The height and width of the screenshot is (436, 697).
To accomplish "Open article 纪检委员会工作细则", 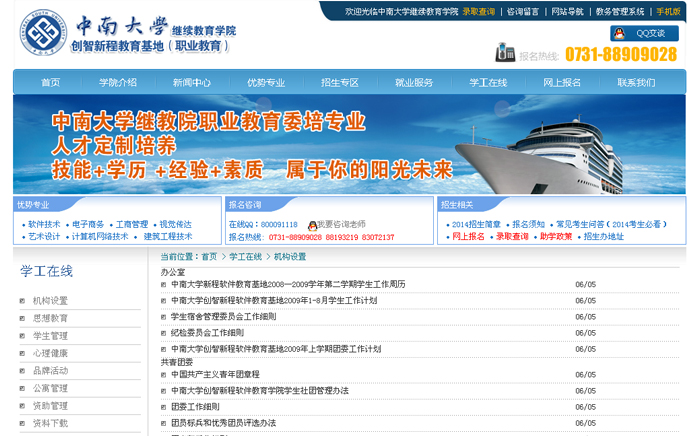I will (208, 332).
